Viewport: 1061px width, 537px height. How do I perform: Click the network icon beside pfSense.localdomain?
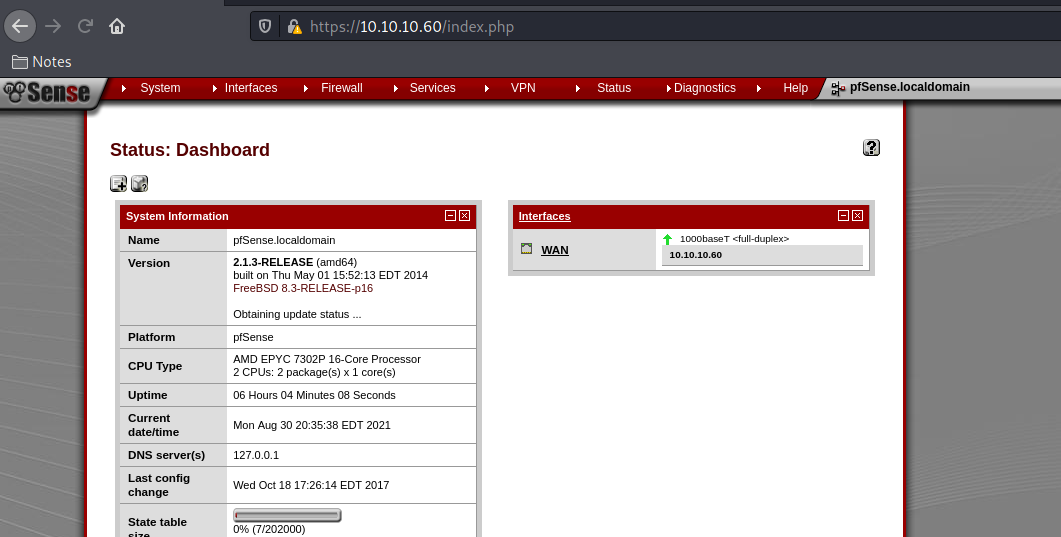(x=838, y=88)
